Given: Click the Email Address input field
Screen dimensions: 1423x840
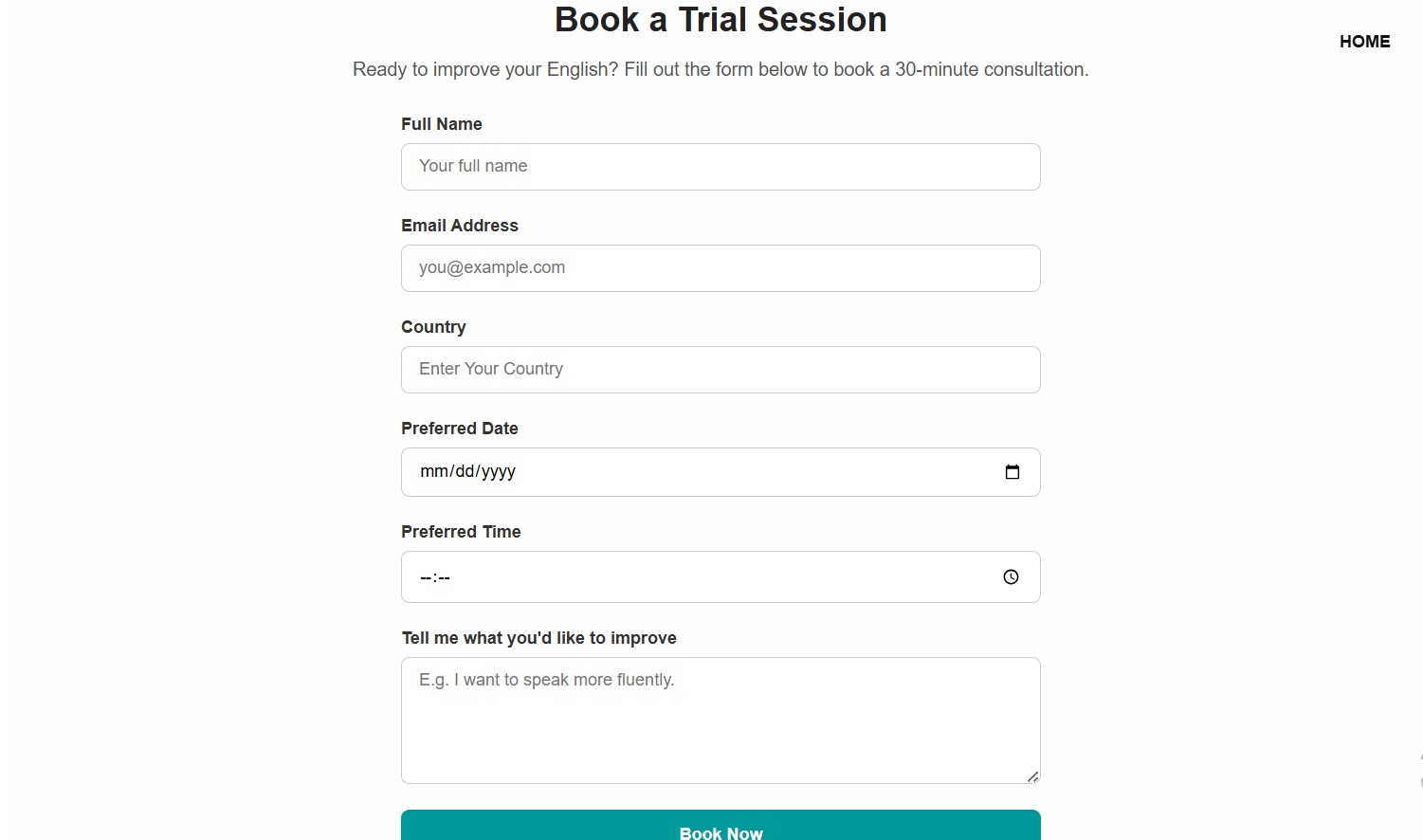Looking at the screenshot, I should (x=721, y=268).
